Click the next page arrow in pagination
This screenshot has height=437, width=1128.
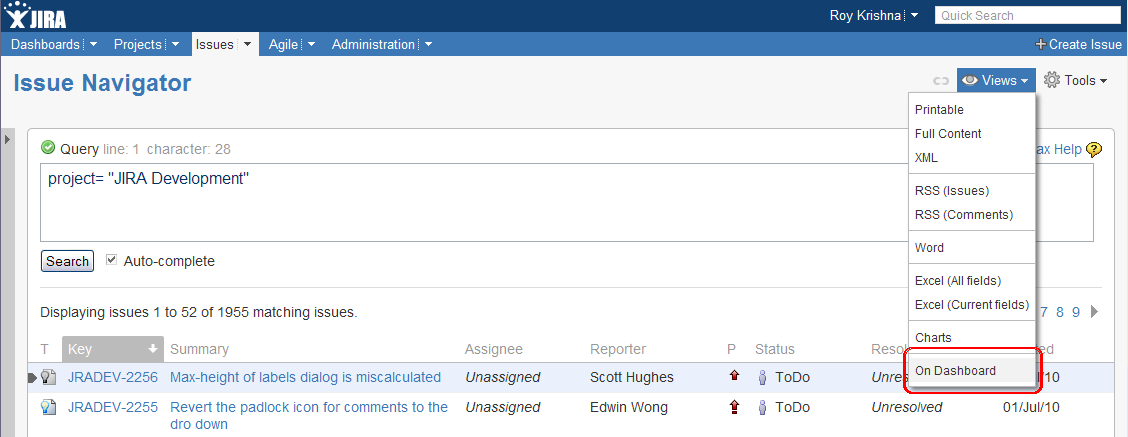(x=1094, y=312)
